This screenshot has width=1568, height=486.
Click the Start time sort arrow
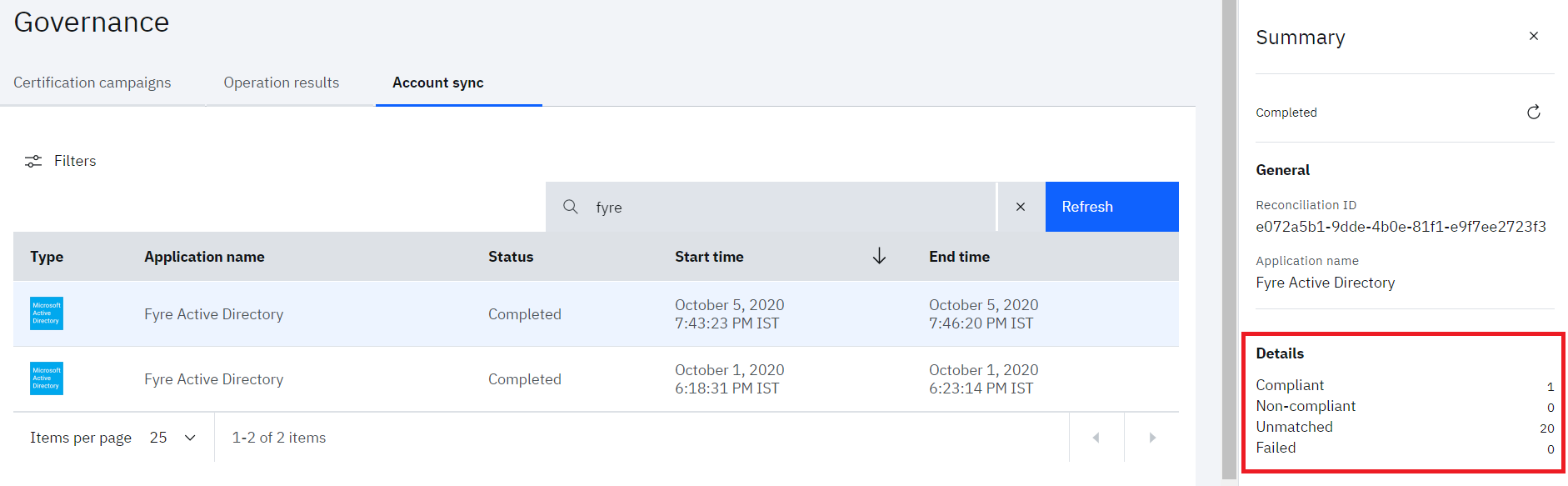coord(879,257)
